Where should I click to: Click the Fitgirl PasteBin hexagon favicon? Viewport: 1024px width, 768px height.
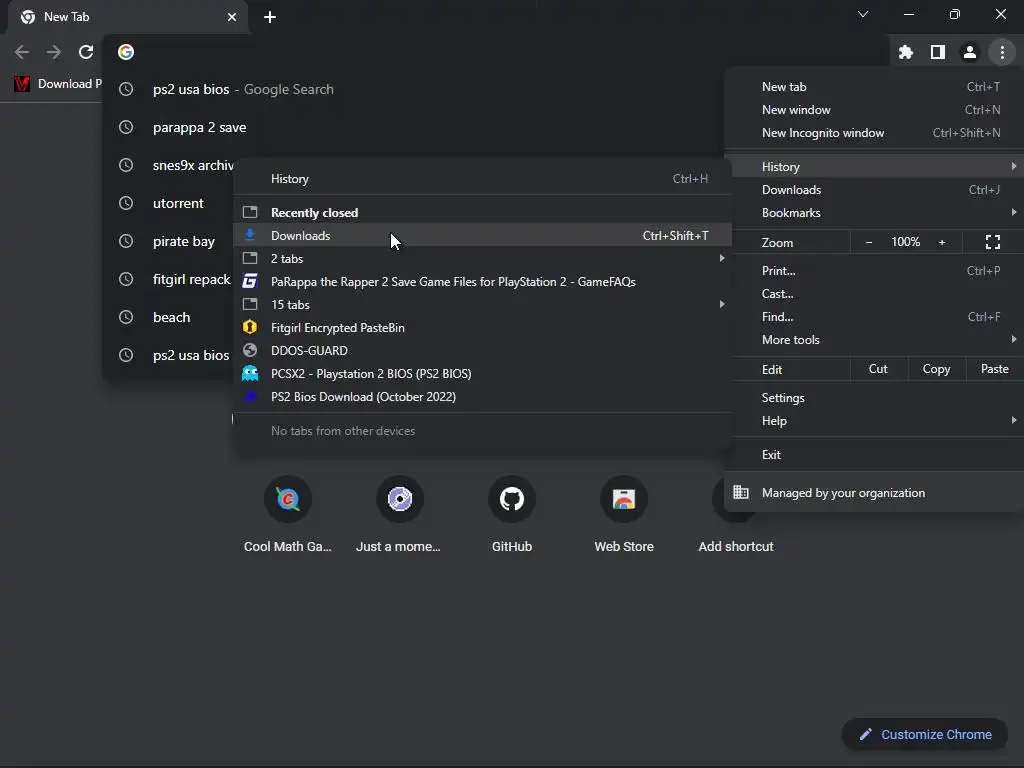pos(249,327)
